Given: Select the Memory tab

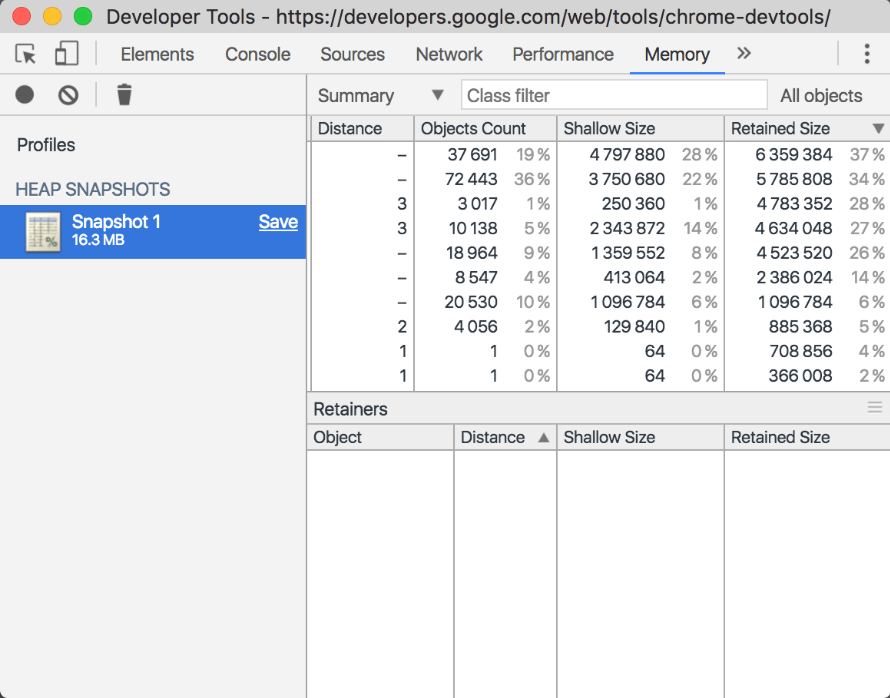Looking at the screenshot, I should (677, 54).
